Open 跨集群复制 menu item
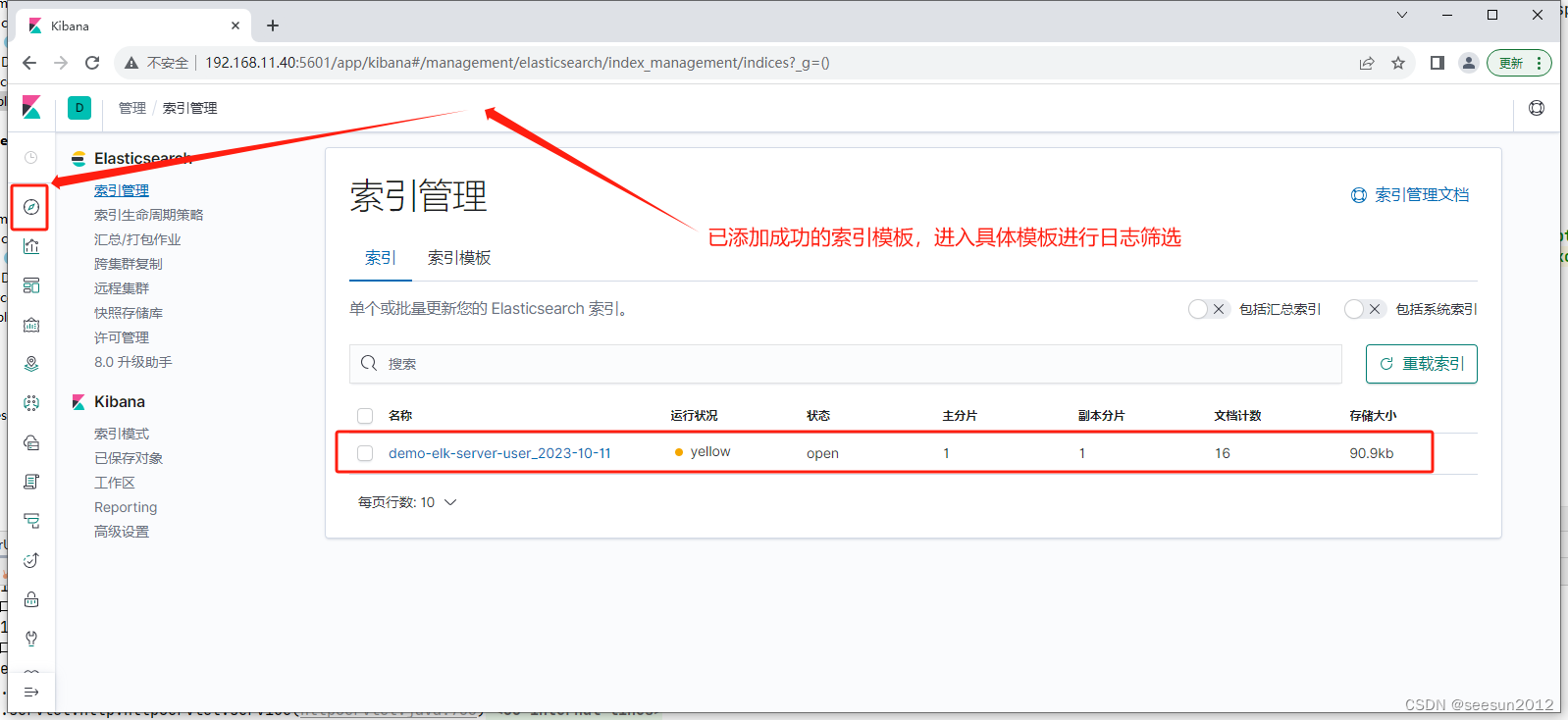Viewport: 1568px width, 720px height. tap(129, 264)
